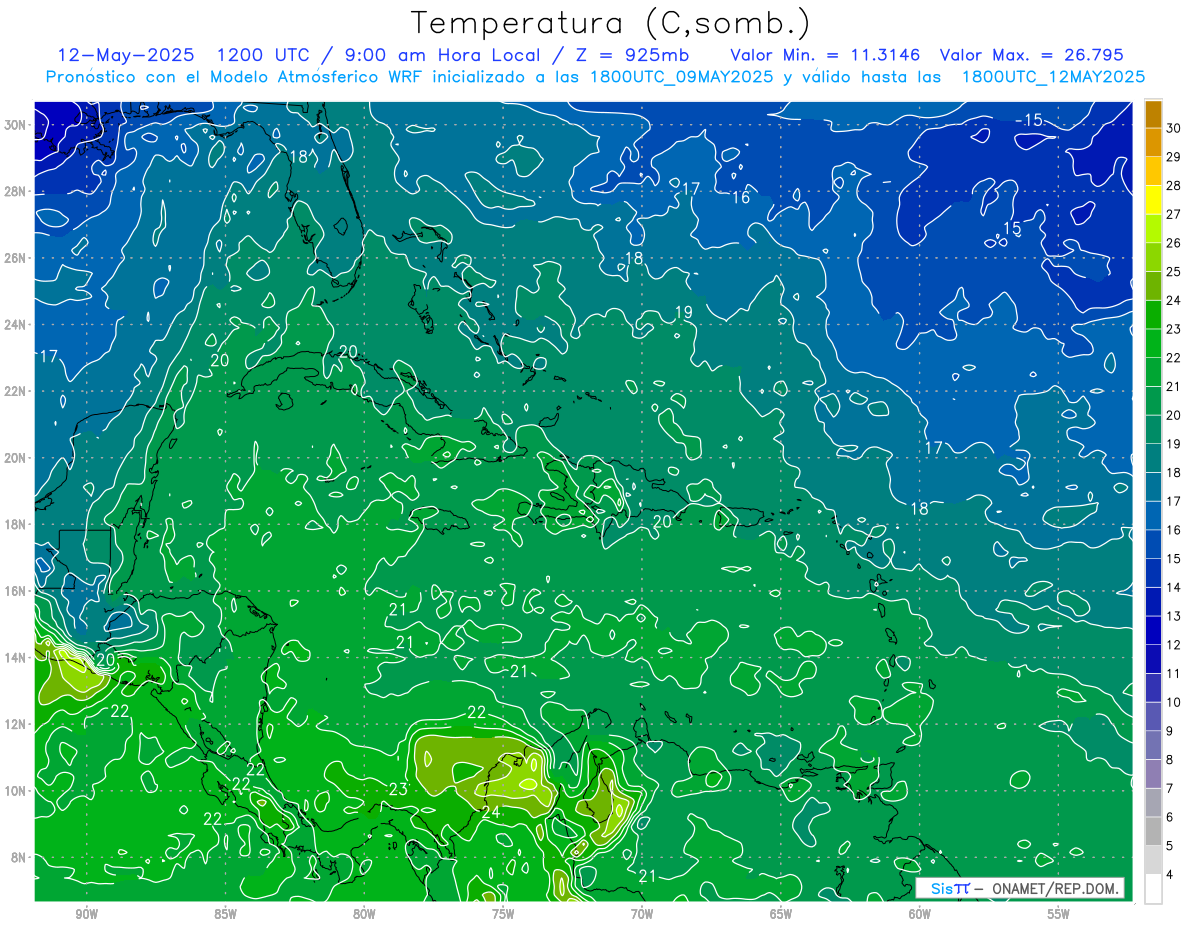
Task: Click the 16N latitude axis label
Action: pyautogui.click(x=15, y=591)
